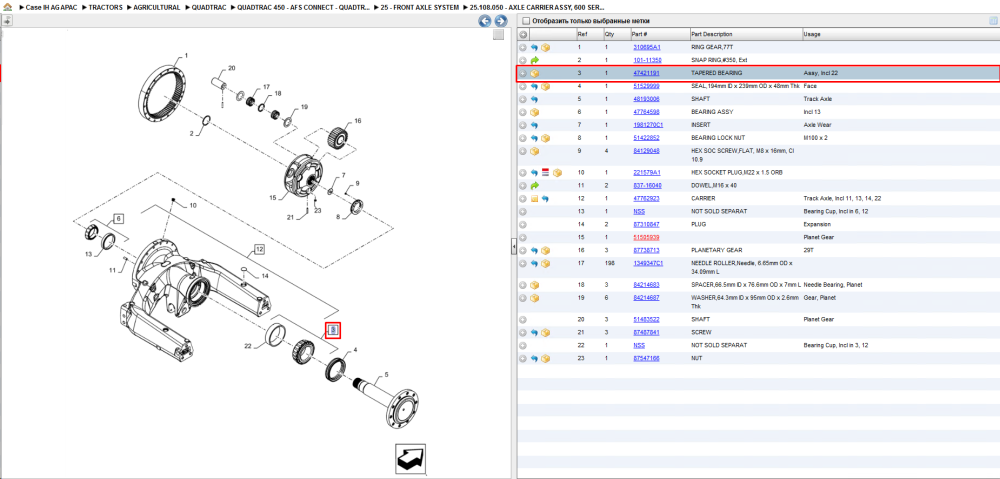Click blue arrow icon on SCREW row
The width and height of the screenshot is (1000, 479).
click(x=534, y=332)
